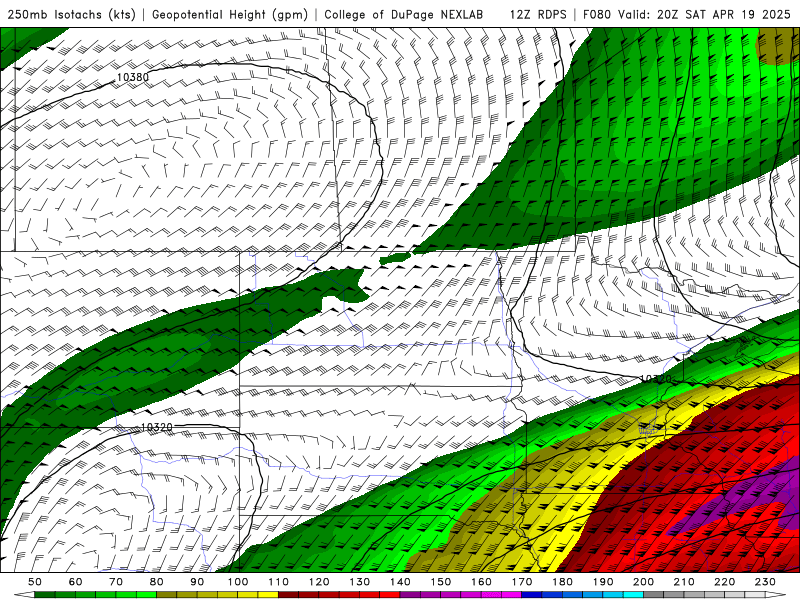Select the darkest green swatch starting at 50
Viewport: 800px width, 600px height.
point(45,595)
